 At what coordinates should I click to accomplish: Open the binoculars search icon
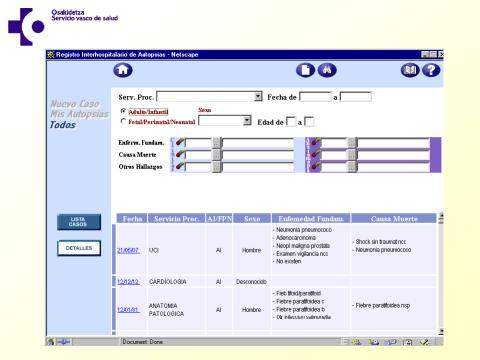[327, 70]
